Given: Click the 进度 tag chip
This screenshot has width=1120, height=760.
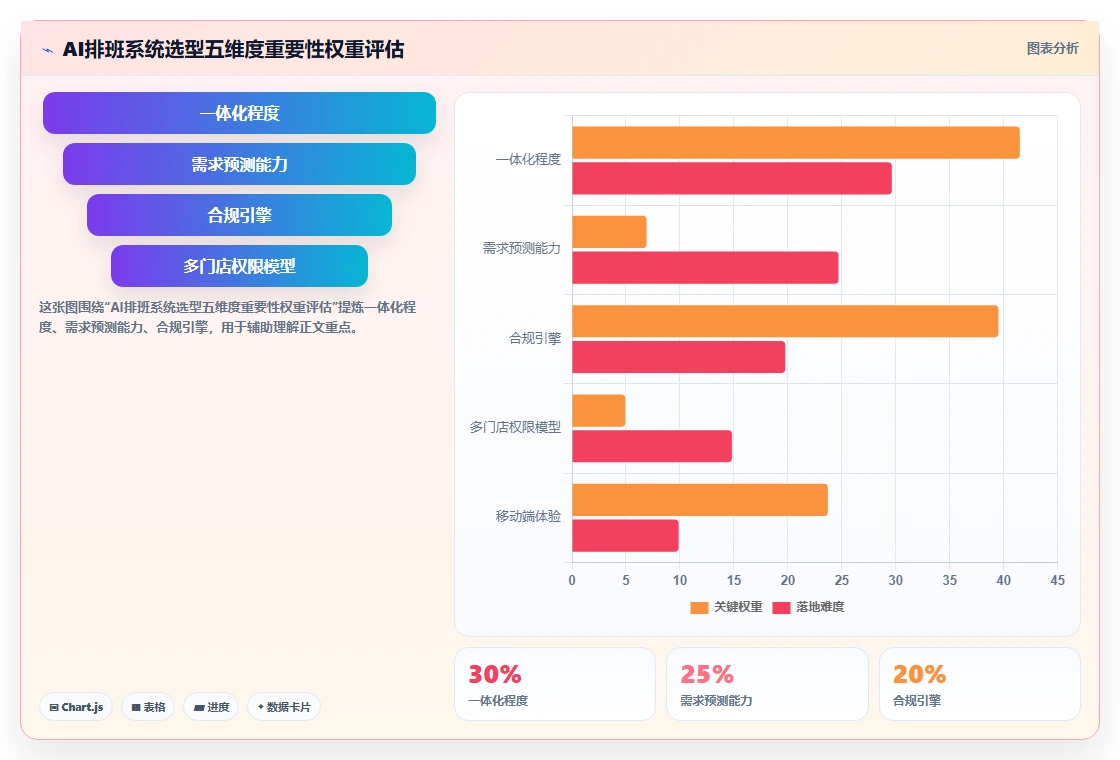Looking at the screenshot, I should [x=211, y=707].
